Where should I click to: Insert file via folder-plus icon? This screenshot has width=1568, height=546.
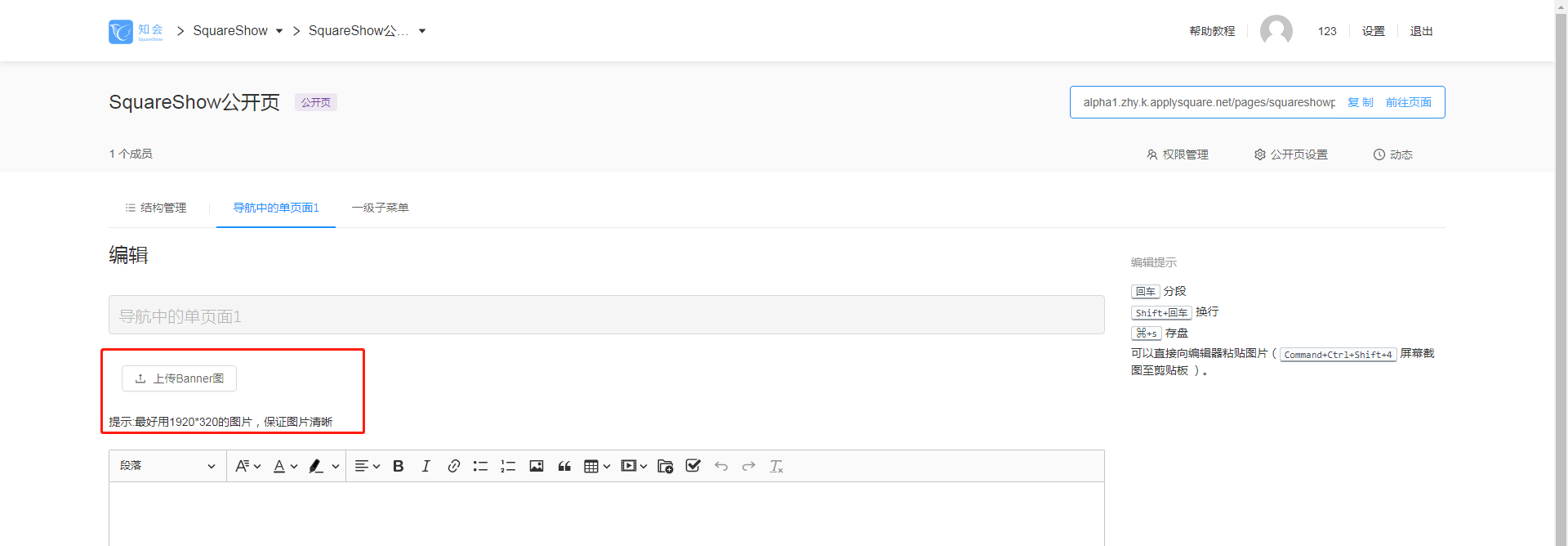pyautogui.click(x=665, y=466)
